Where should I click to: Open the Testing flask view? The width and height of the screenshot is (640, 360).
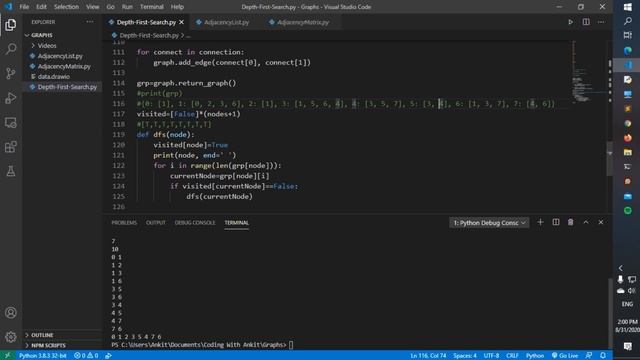pos(11,171)
